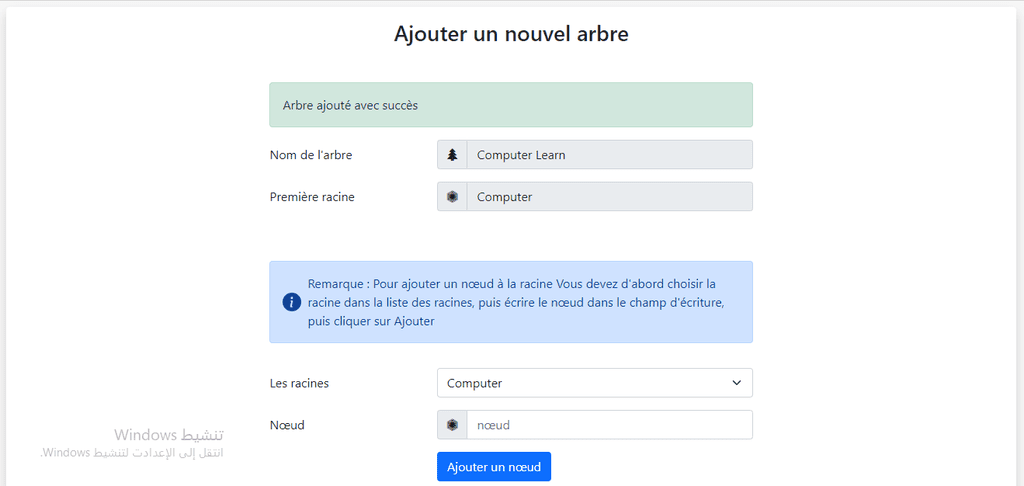1024x486 pixels.
Task: Click the تنشيط Windows activation watermark title
Action: coord(168,435)
